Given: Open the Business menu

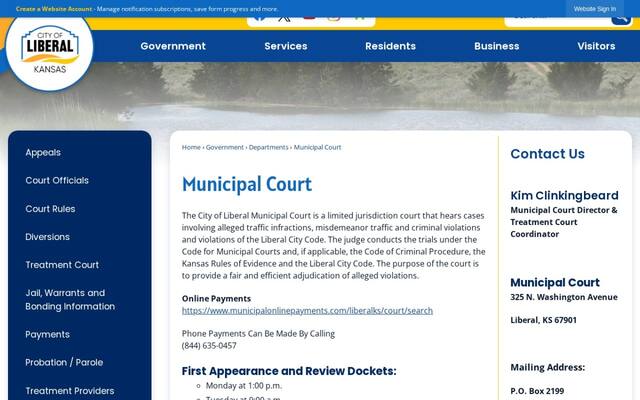Looking at the screenshot, I should (497, 46).
